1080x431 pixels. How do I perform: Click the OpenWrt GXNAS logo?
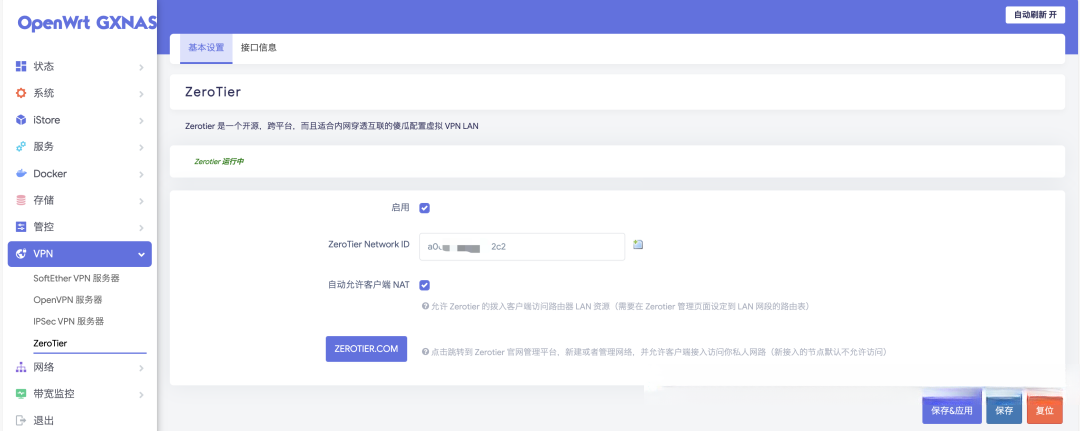pos(87,23)
